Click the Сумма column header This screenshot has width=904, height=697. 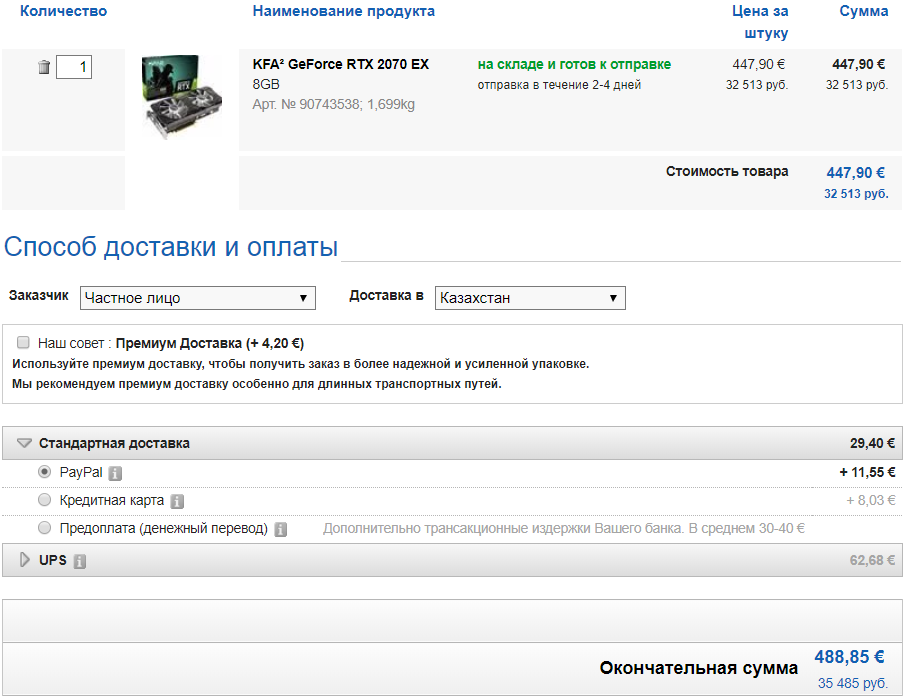point(864,12)
